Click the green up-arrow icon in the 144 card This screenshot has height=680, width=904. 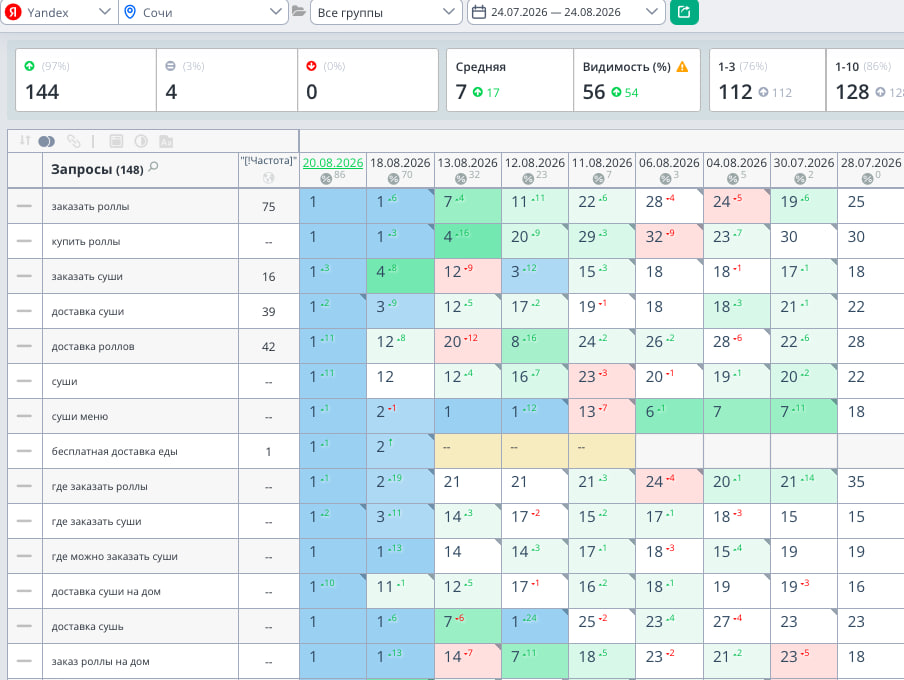click(x=29, y=66)
